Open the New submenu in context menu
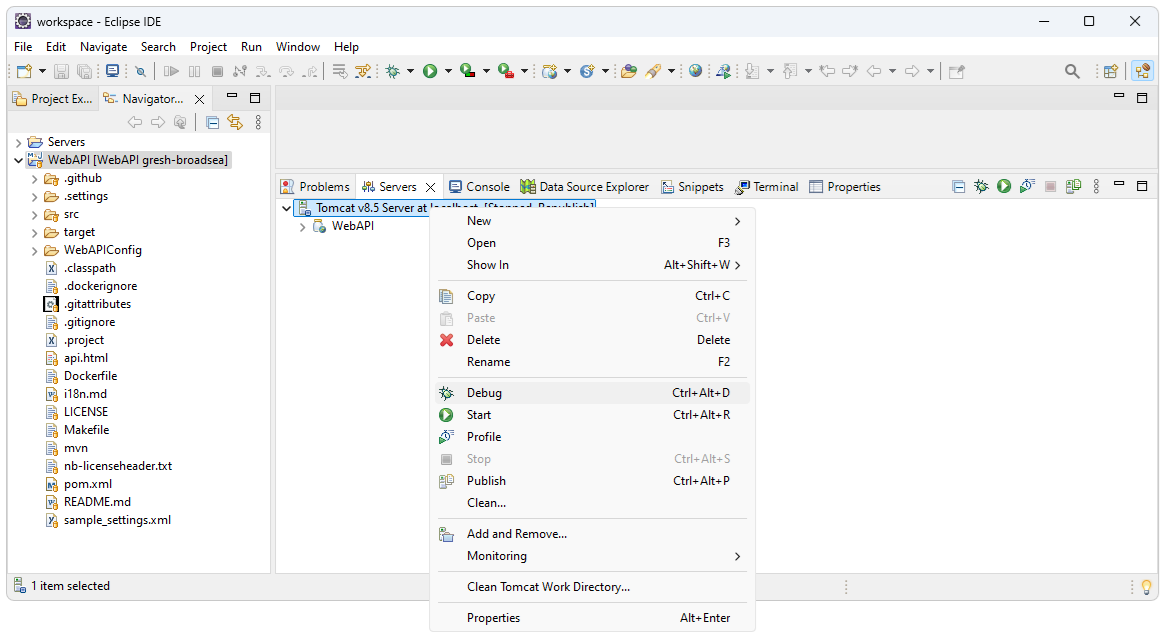The image size is (1163, 639). (593, 221)
